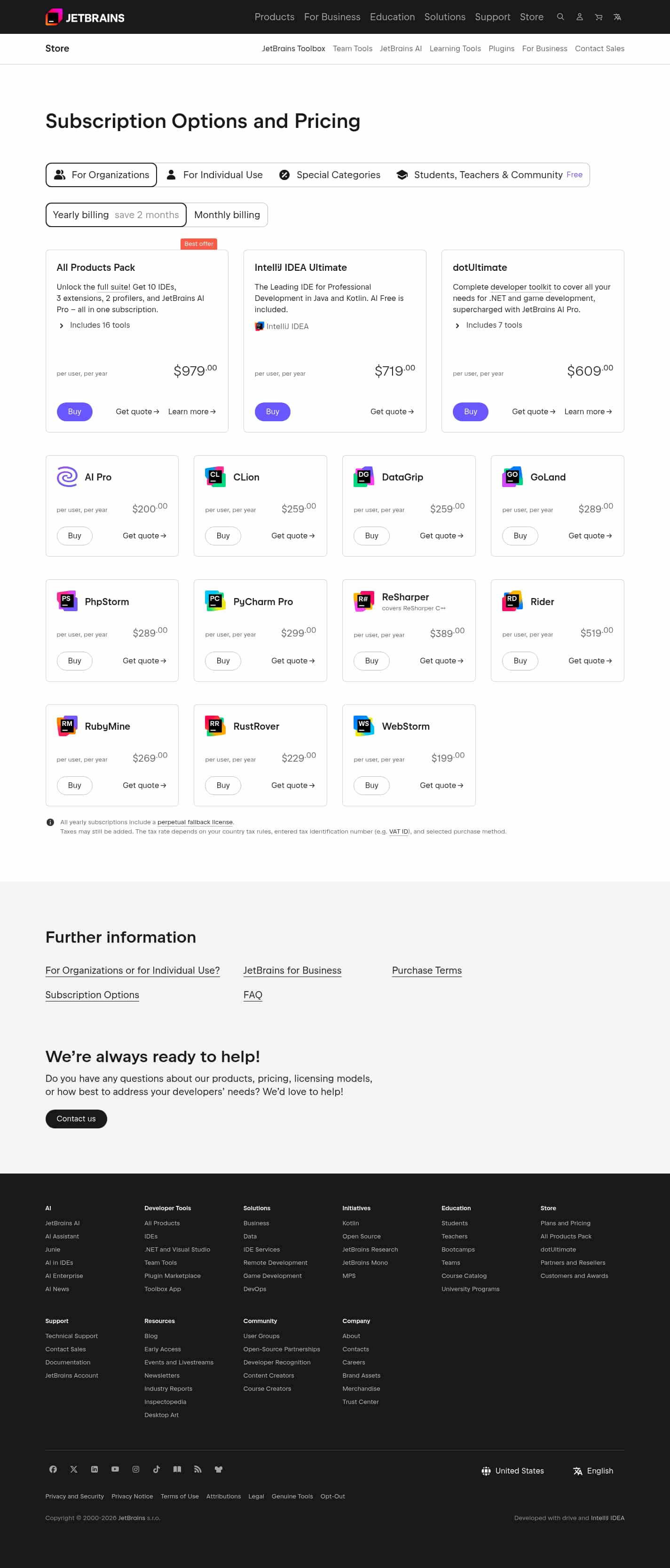
Task: Open the language selector icon in header
Action: pos(617,17)
